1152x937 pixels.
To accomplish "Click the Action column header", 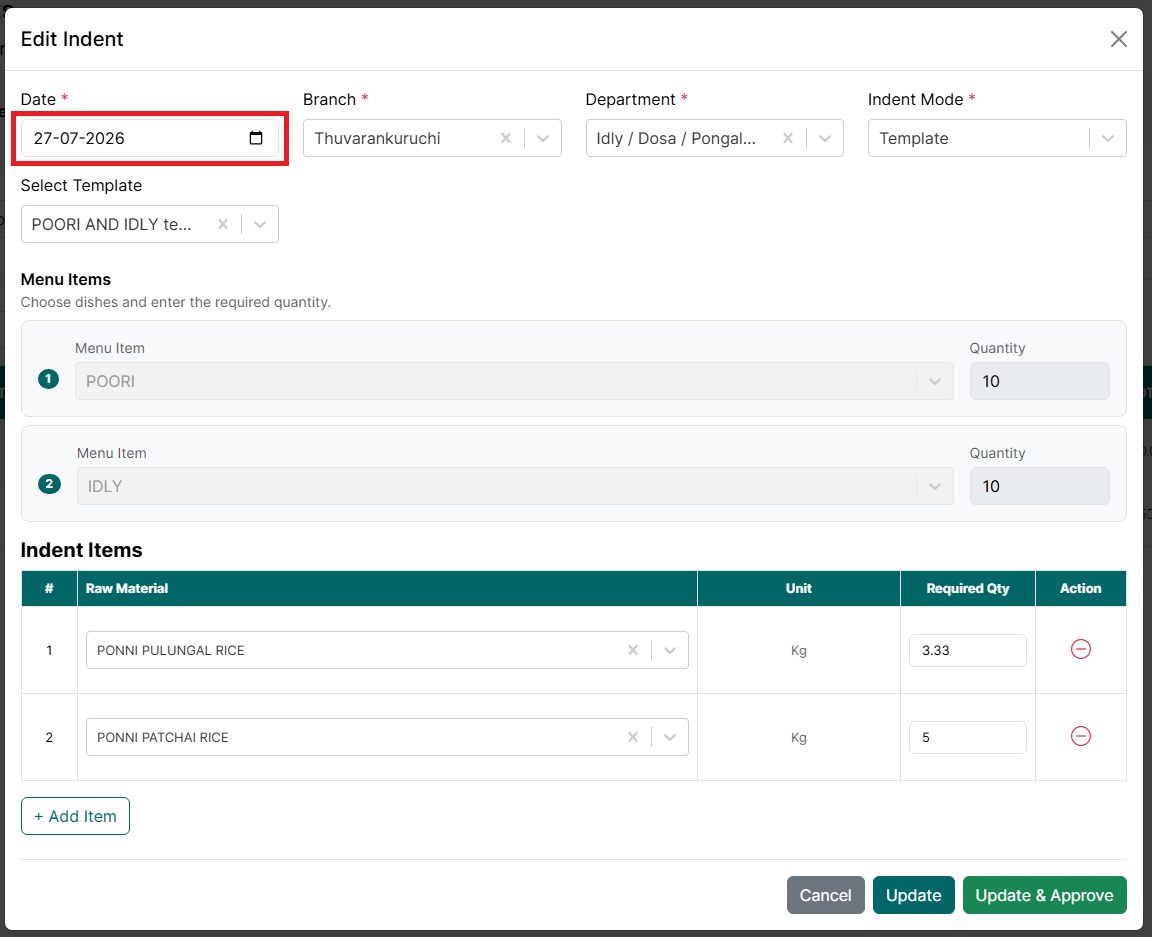I will (1080, 589).
